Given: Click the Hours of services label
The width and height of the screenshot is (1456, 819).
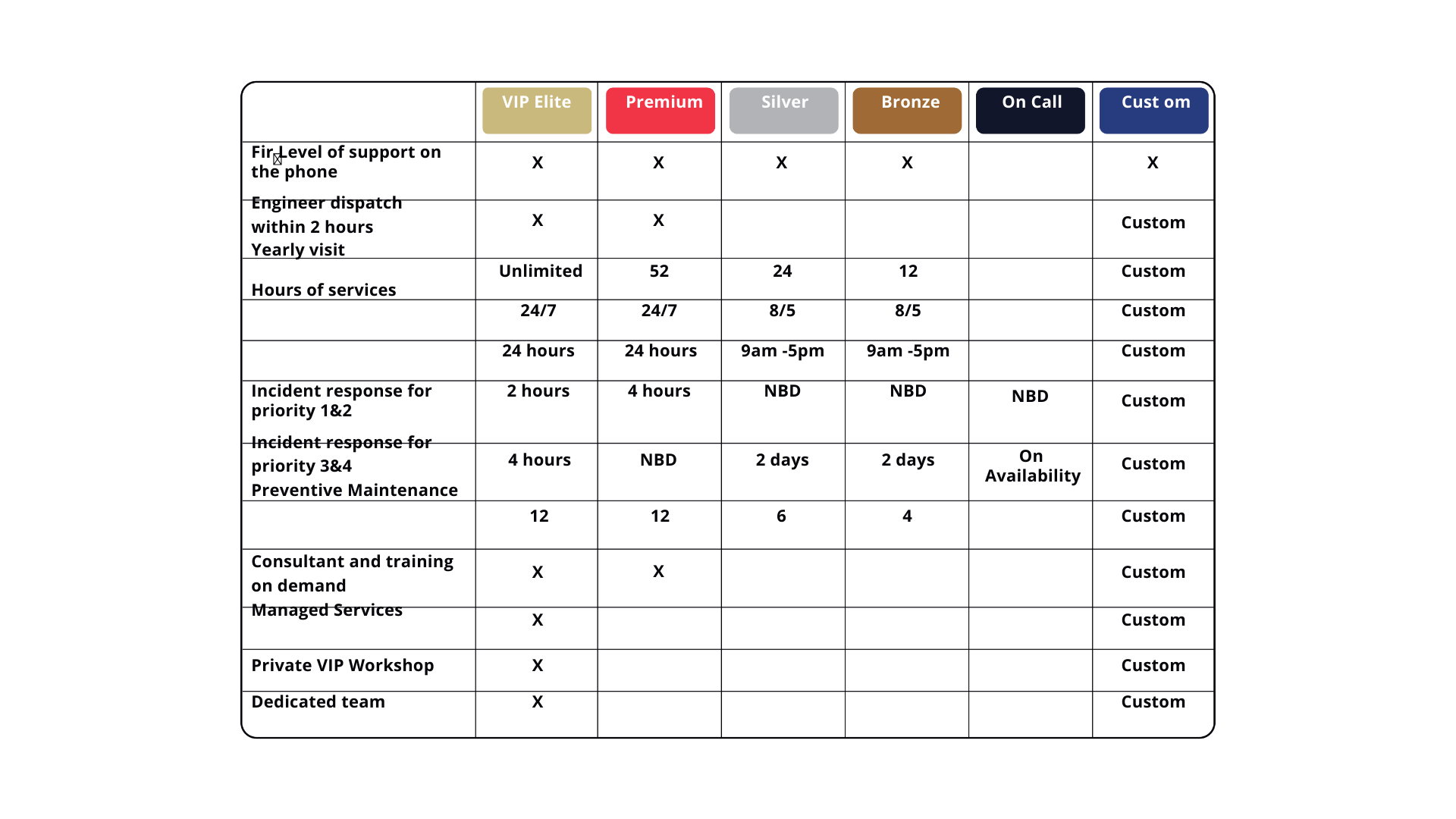Looking at the screenshot, I should coord(323,290).
